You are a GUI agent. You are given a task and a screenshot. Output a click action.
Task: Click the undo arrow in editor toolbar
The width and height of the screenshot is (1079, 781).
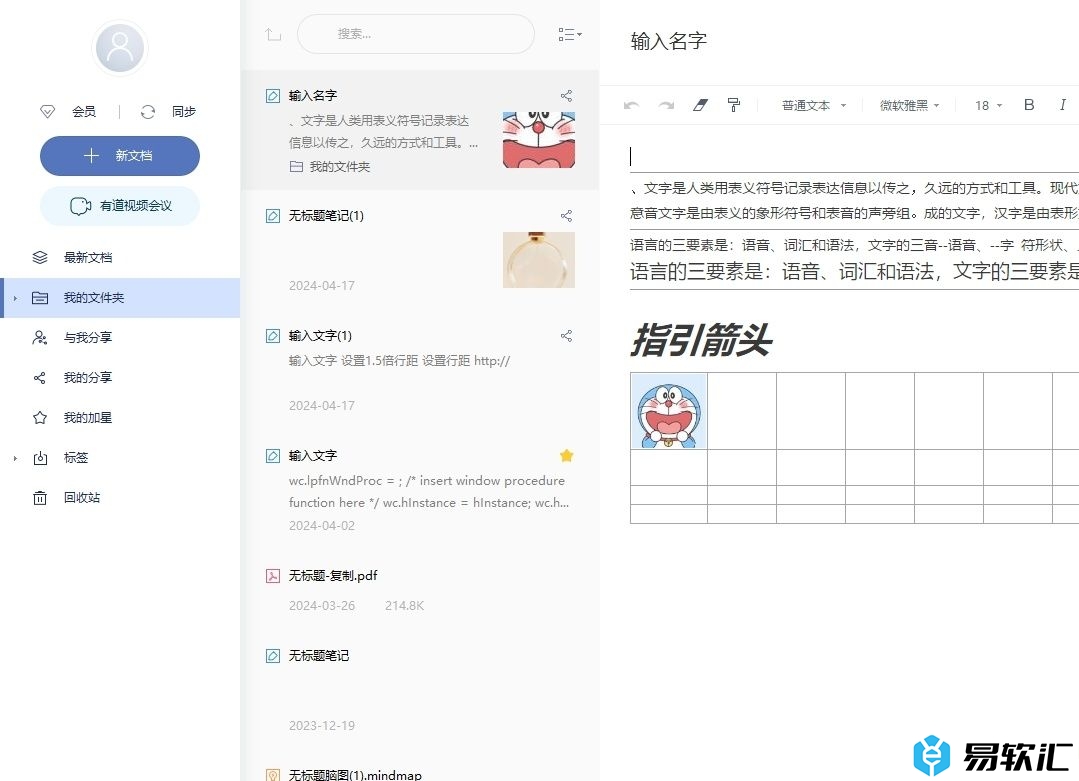632,105
